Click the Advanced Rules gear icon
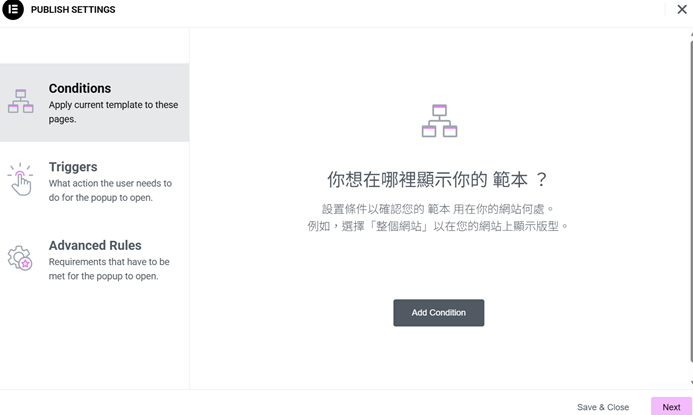693x415 pixels. (20, 259)
